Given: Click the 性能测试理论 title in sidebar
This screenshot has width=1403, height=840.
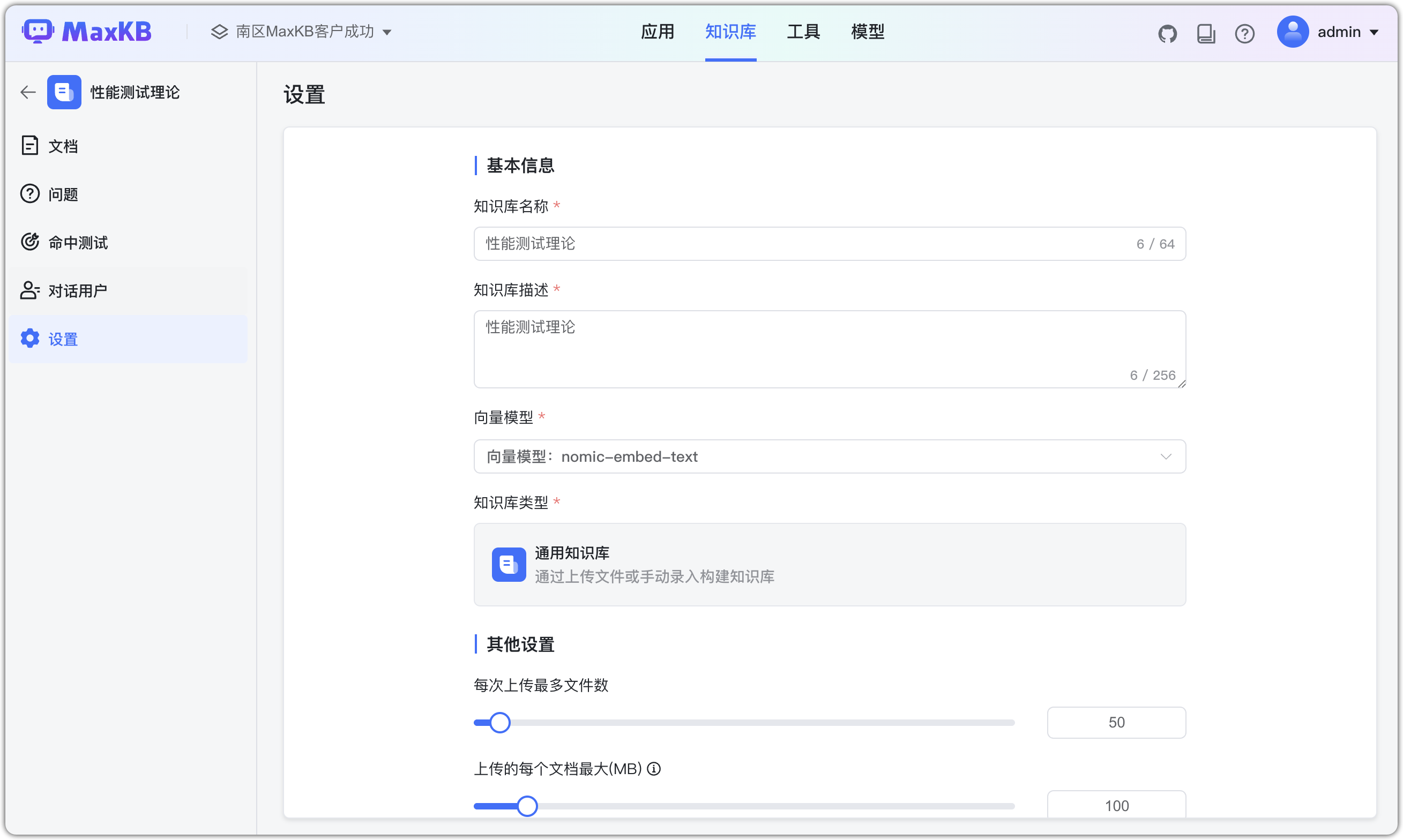Looking at the screenshot, I should click(135, 92).
